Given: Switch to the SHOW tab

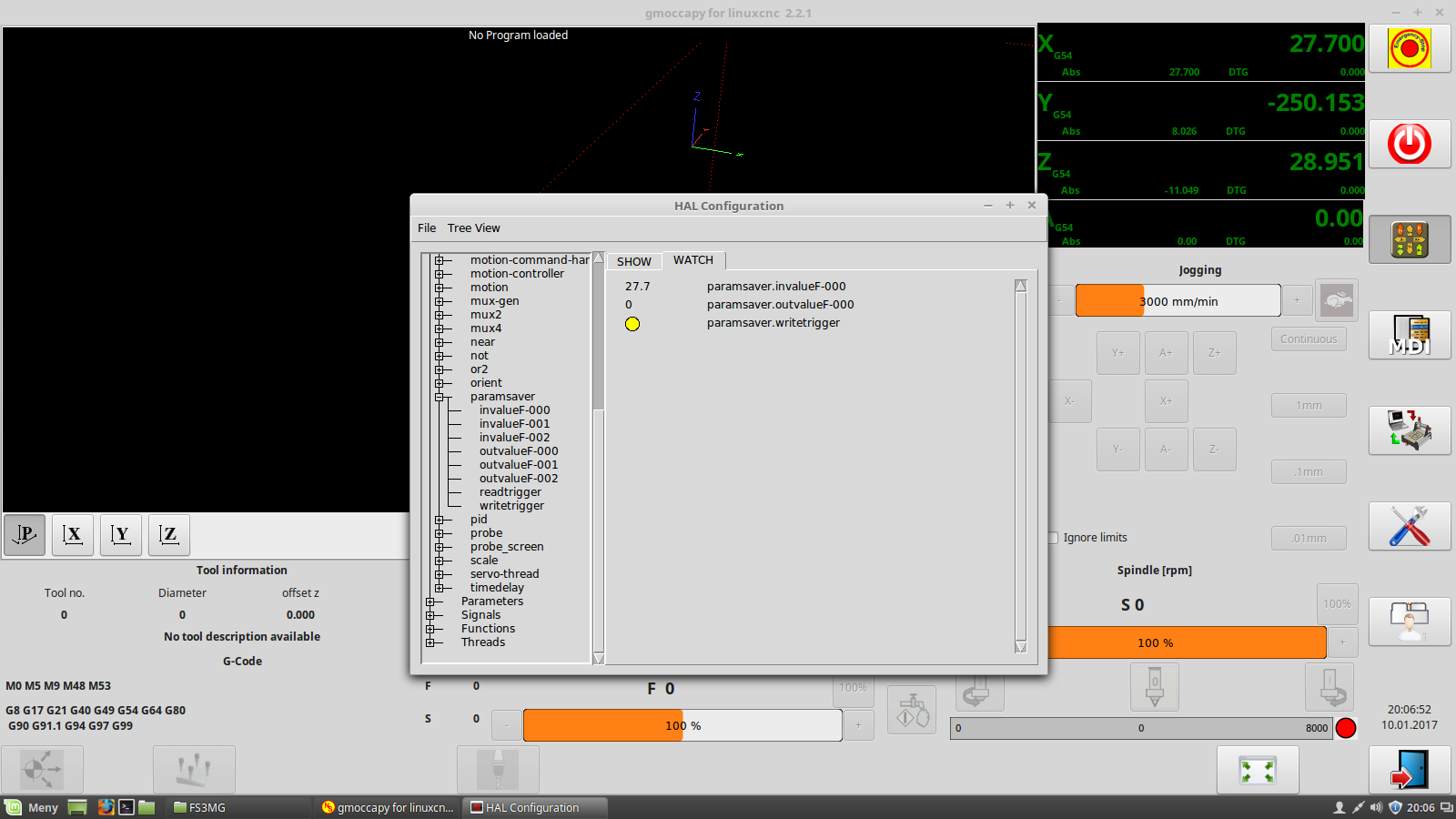Looking at the screenshot, I should pos(633,262).
